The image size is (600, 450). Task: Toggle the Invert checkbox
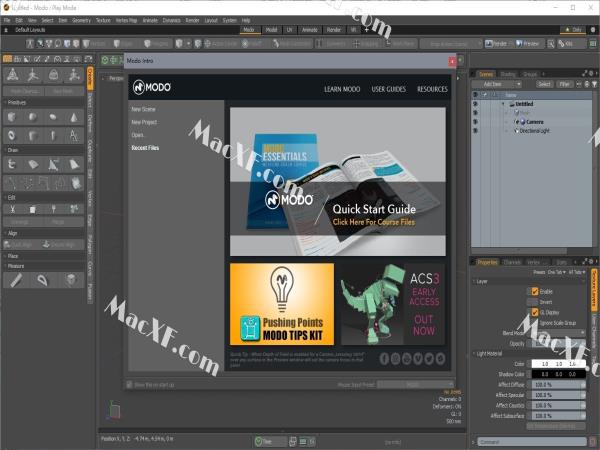click(x=535, y=302)
